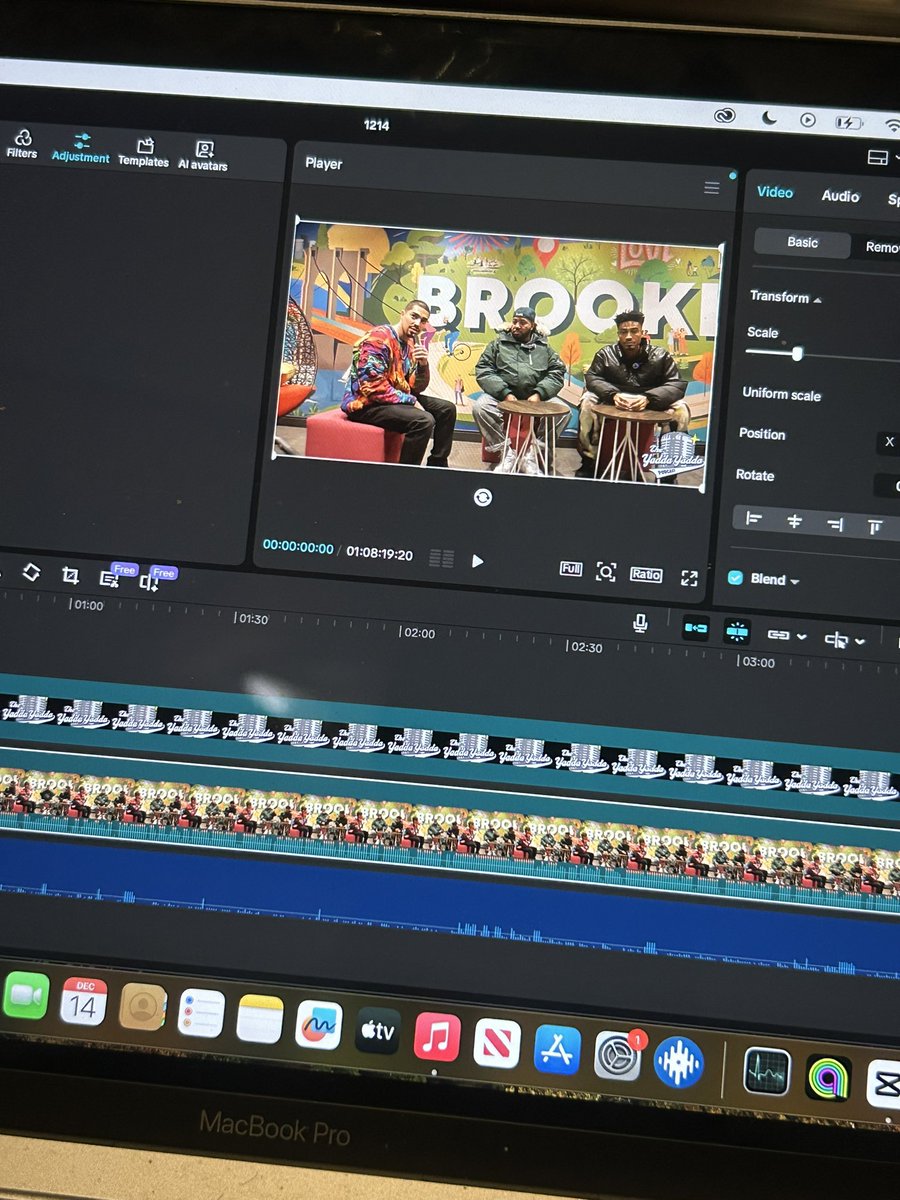The width and height of the screenshot is (900, 1200).
Task: Collapse the Transform section
Action: [817, 299]
